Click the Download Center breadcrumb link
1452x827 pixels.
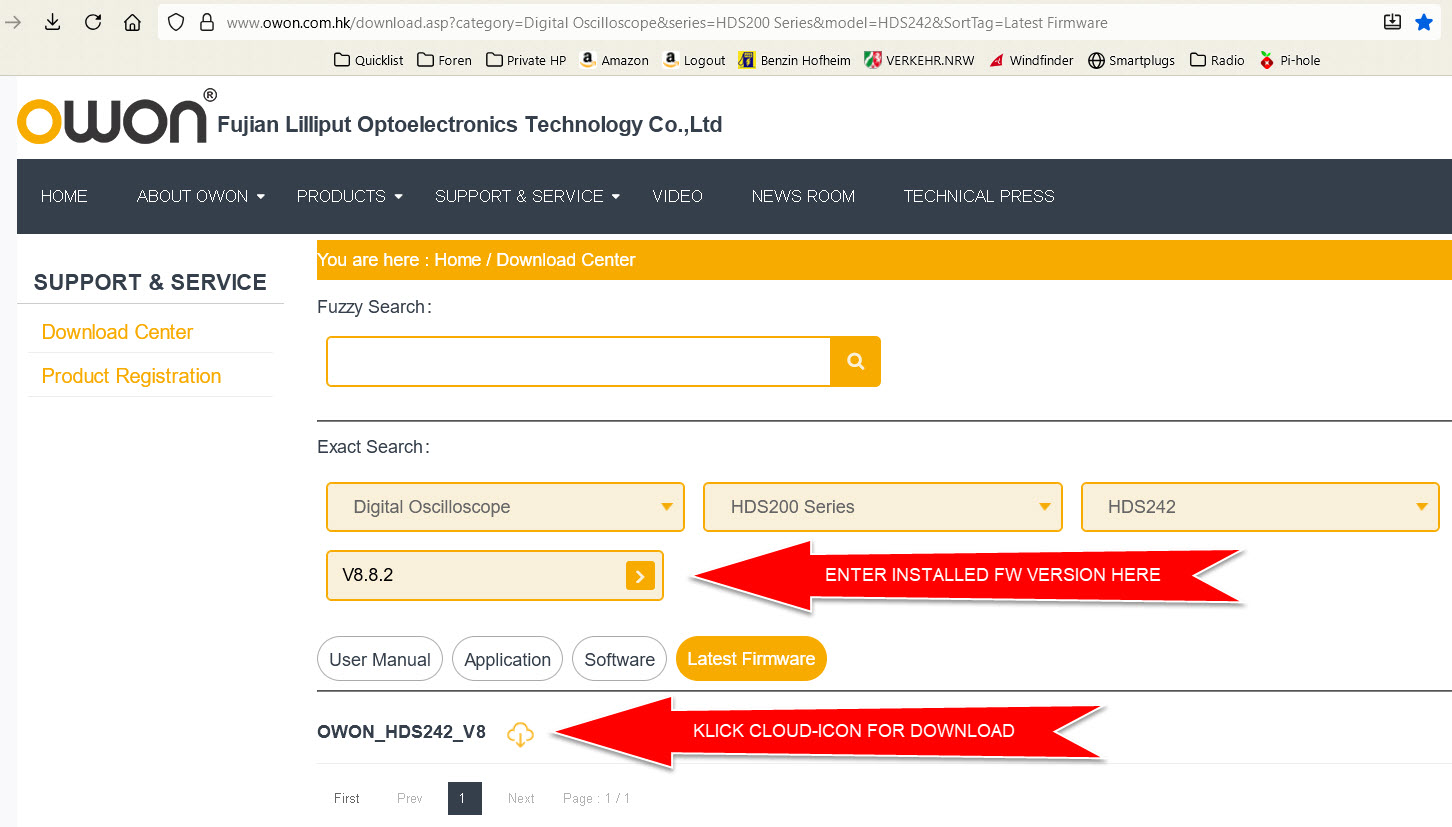click(566, 260)
